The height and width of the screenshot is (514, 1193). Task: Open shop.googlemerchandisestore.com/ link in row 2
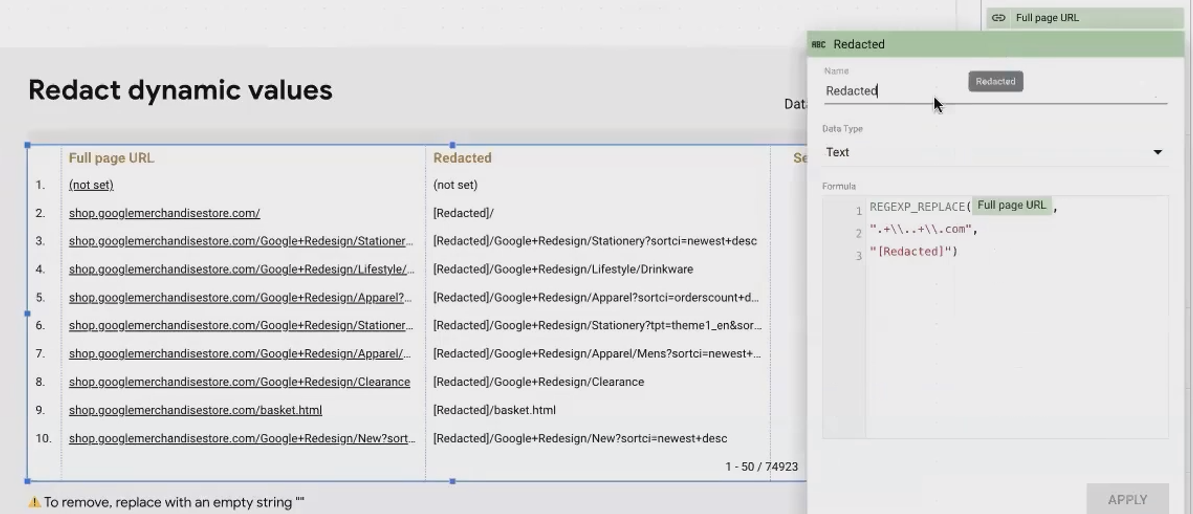point(164,214)
